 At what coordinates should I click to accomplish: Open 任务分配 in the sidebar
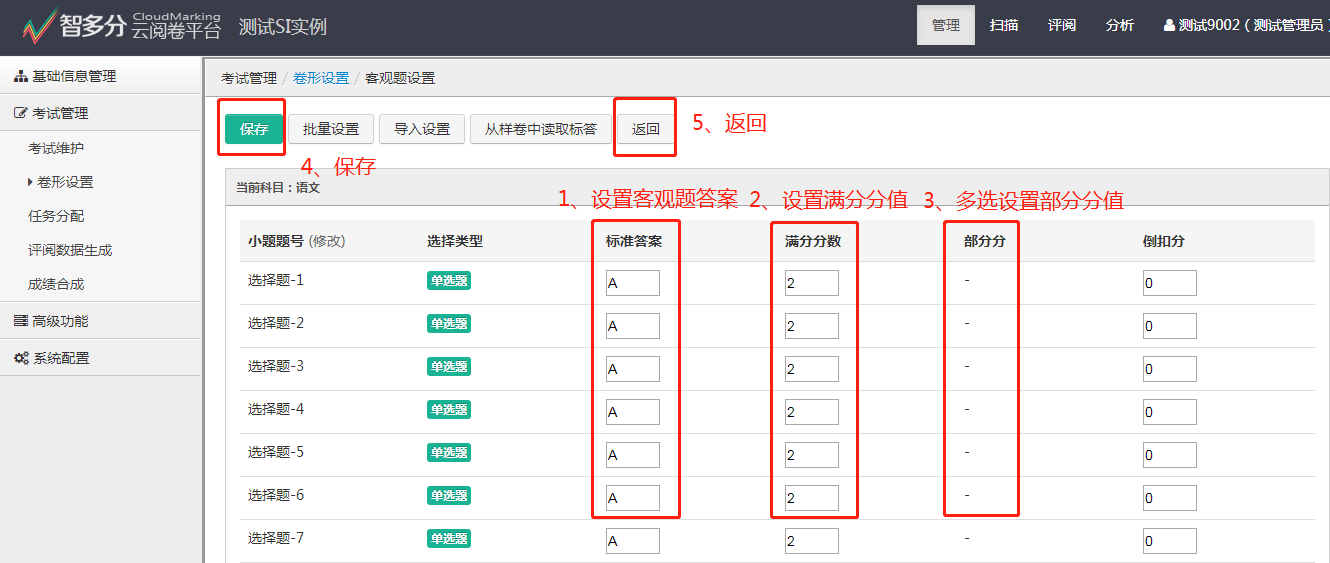pos(56,216)
